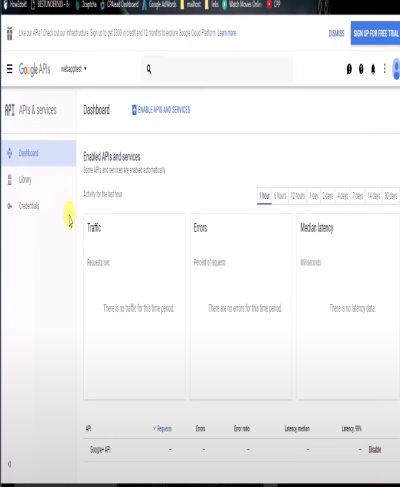Screen dimensions: 400x487
Task: Disable the Google+ API
Action: point(375,449)
